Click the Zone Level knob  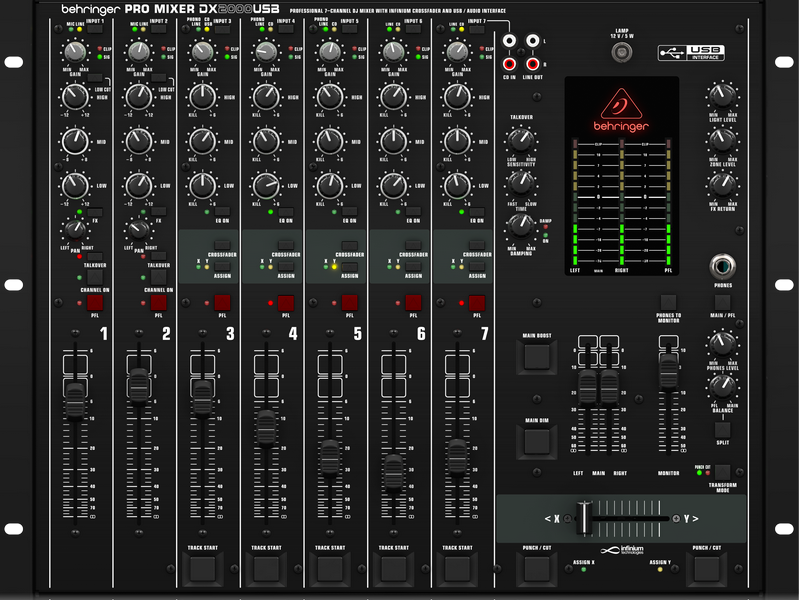coord(722,140)
